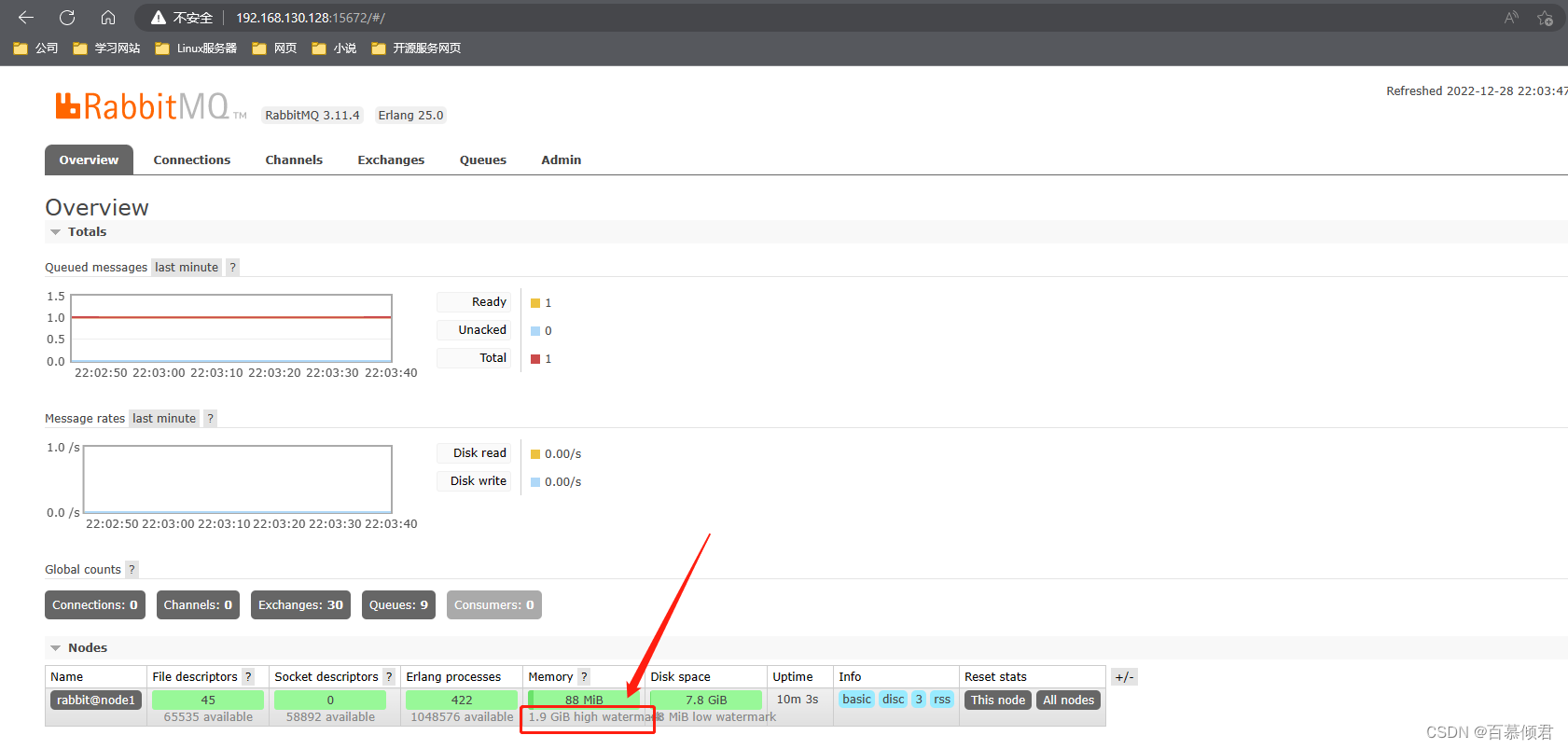Click the Exchanges: 30 count button
This screenshot has width=1568, height=749.
pos(300,605)
